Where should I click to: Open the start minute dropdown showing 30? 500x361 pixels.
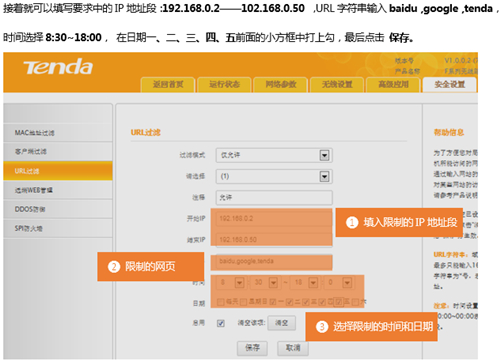tap(265, 283)
